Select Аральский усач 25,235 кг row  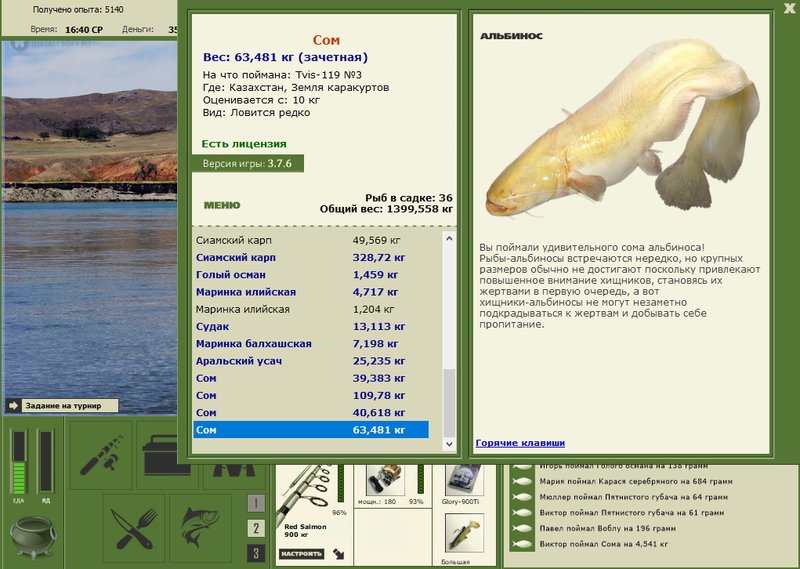tap(311, 361)
